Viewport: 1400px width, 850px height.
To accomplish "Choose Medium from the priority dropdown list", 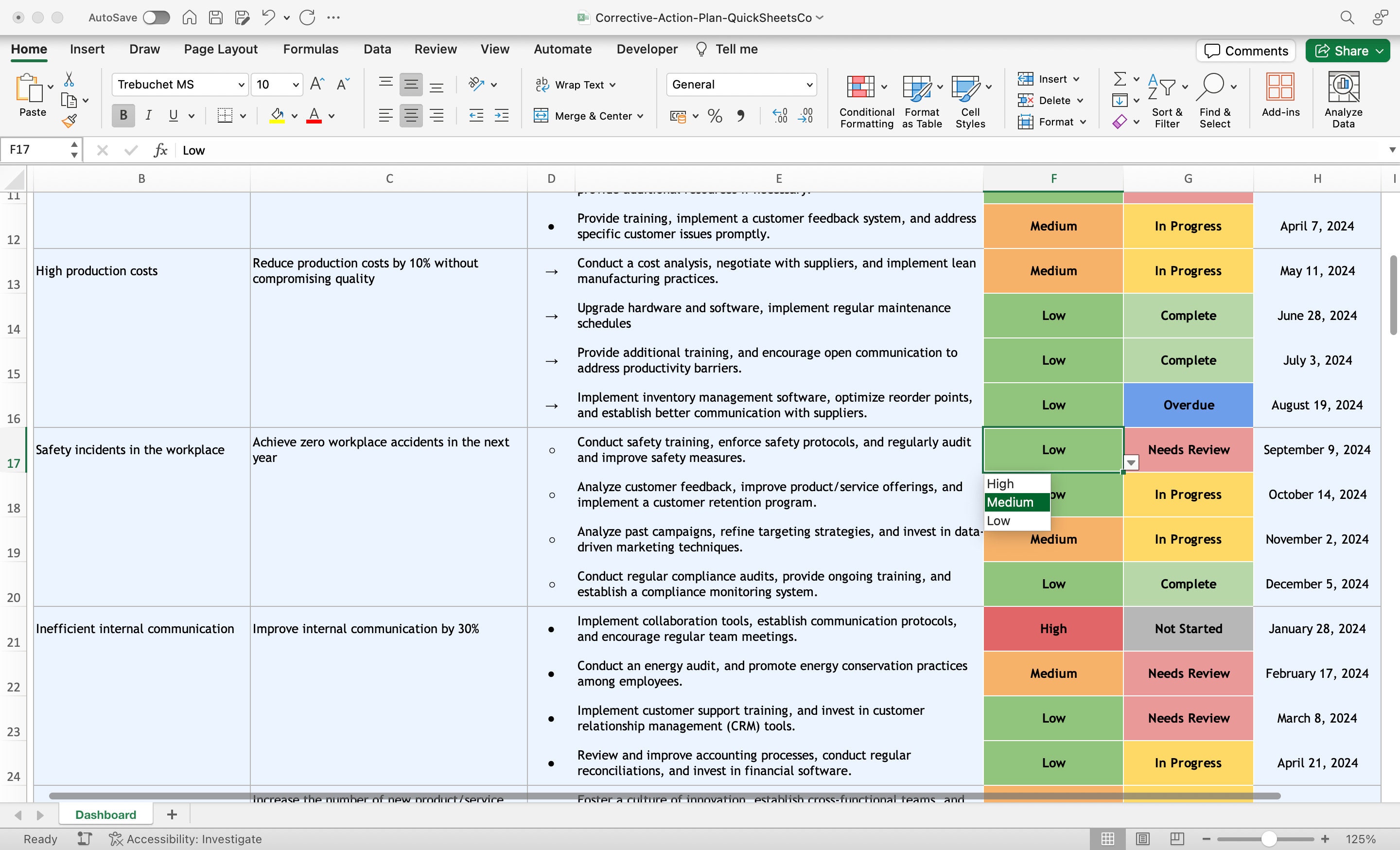I will (1017, 502).
